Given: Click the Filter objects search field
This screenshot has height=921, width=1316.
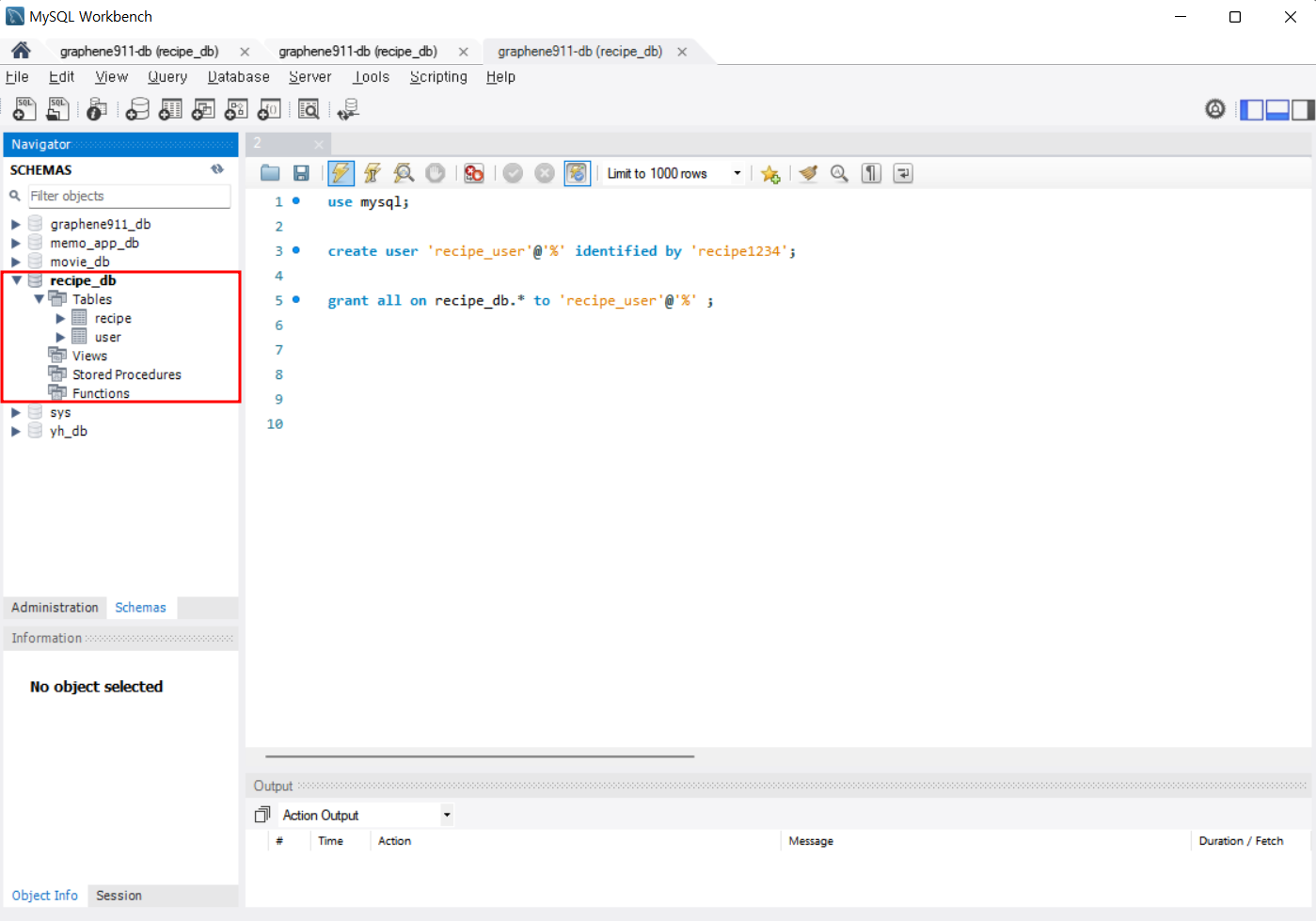Looking at the screenshot, I should coord(129,196).
